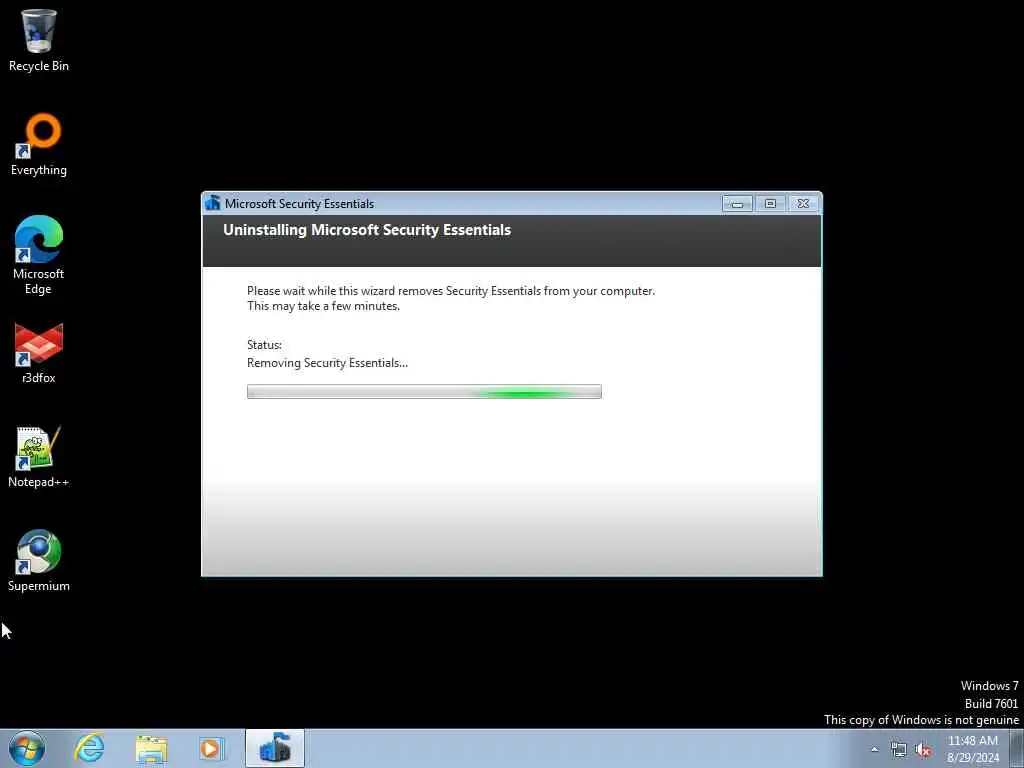Open the Recycle Bin desktop icon
Image resolution: width=1024 pixels, height=768 pixels.
[39, 40]
